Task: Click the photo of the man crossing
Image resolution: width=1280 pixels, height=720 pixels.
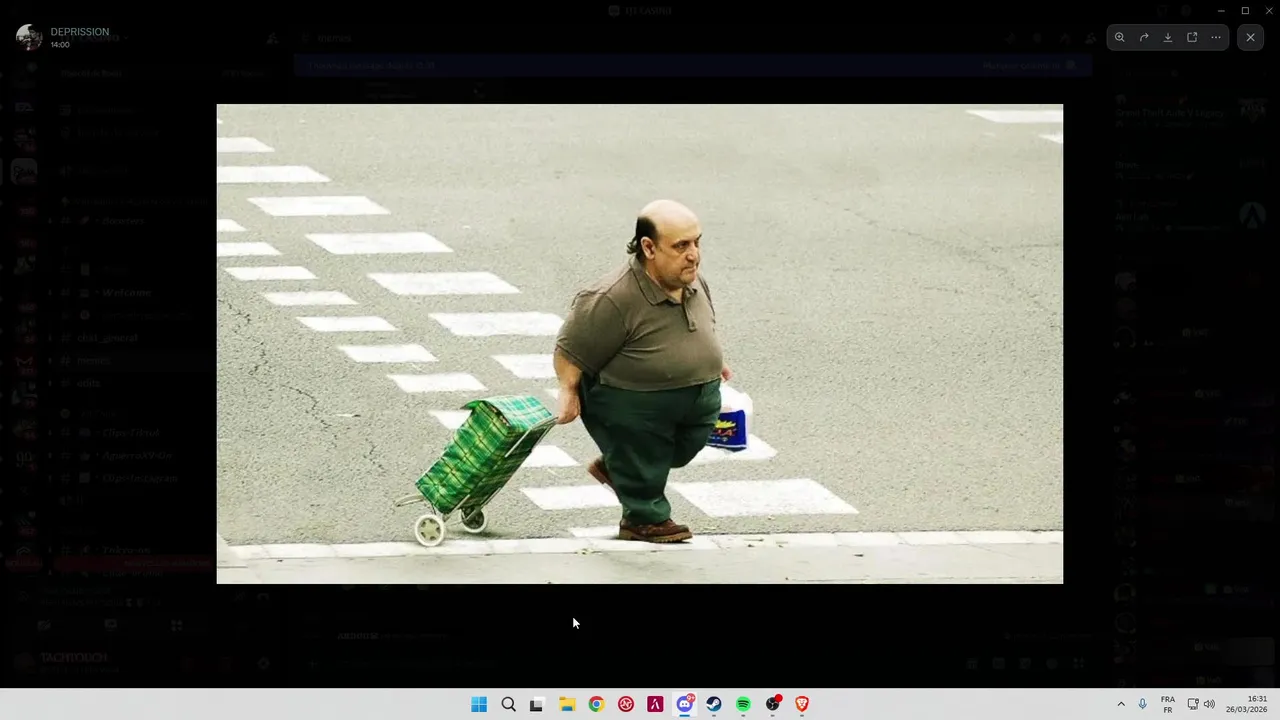Action: pyautogui.click(x=640, y=343)
